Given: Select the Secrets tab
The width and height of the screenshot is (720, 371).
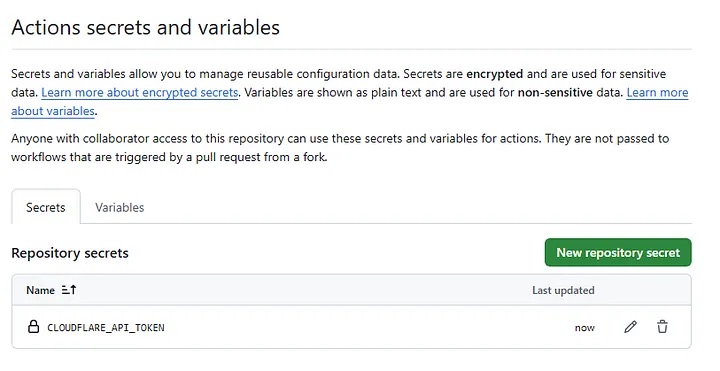Looking at the screenshot, I should coord(46,208).
